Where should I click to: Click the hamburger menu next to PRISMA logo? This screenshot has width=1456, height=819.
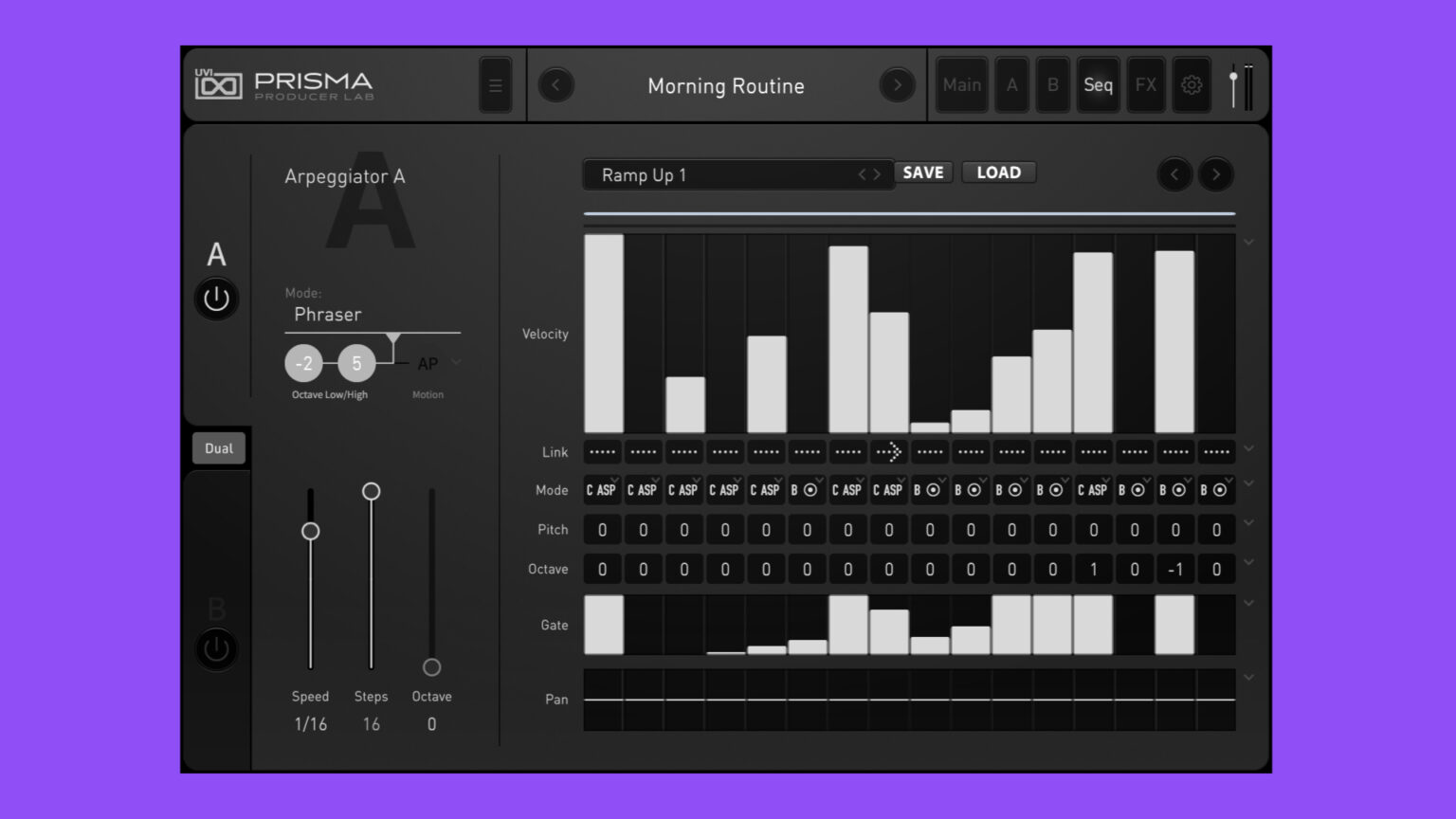(x=496, y=84)
